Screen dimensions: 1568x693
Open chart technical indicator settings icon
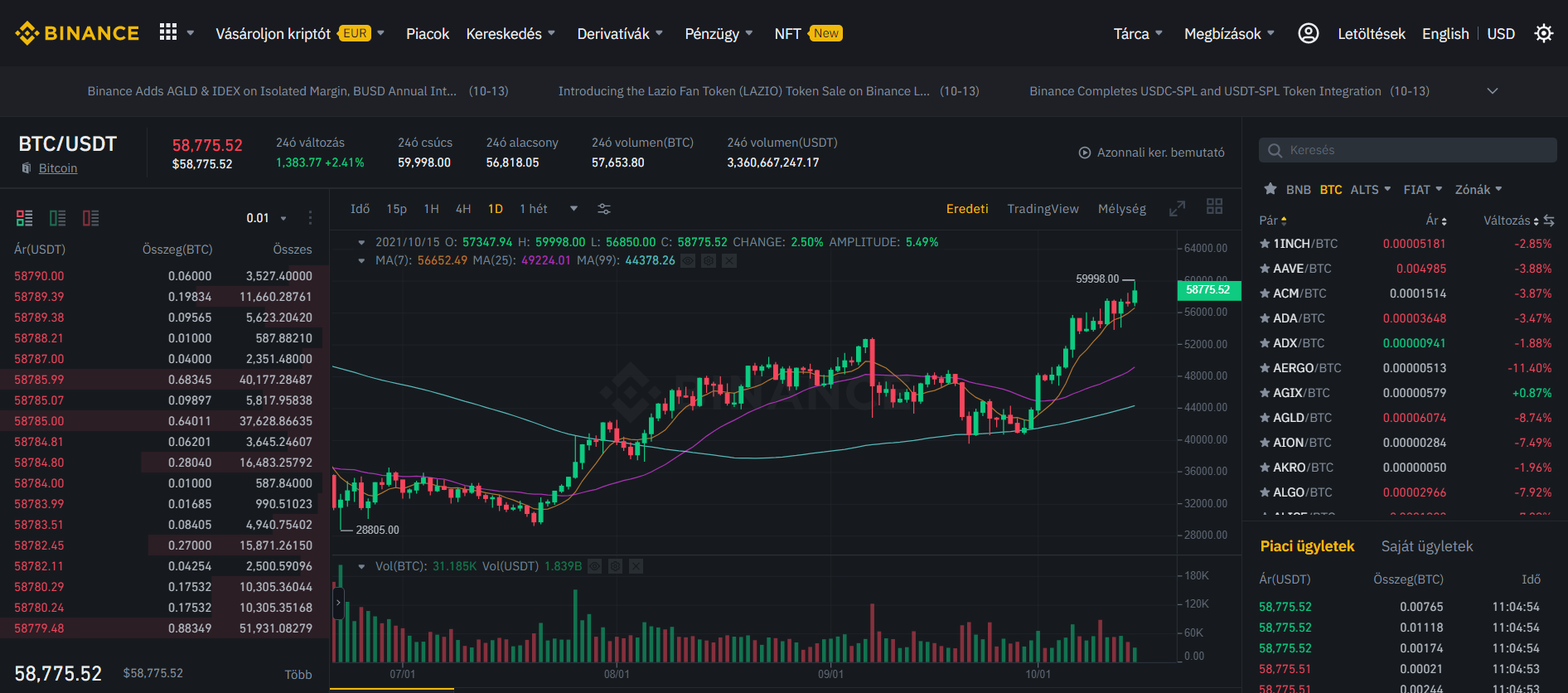[604, 209]
